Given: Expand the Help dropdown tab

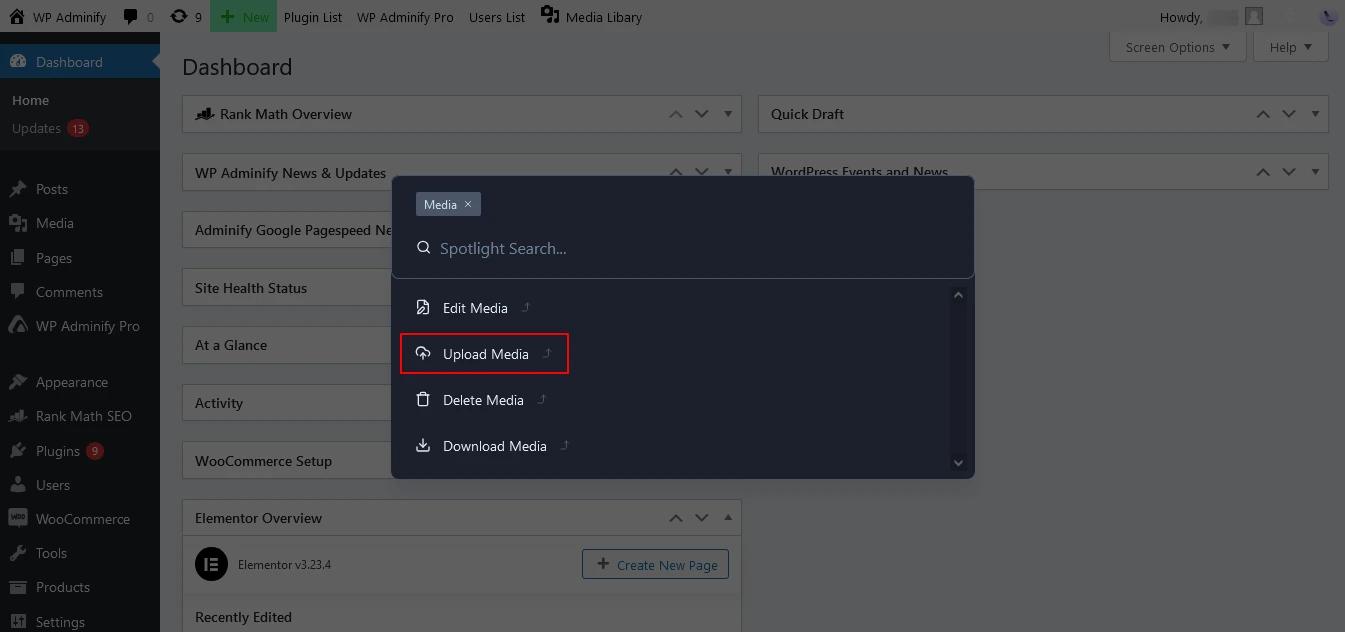Looking at the screenshot, I should click(1290, 47).
